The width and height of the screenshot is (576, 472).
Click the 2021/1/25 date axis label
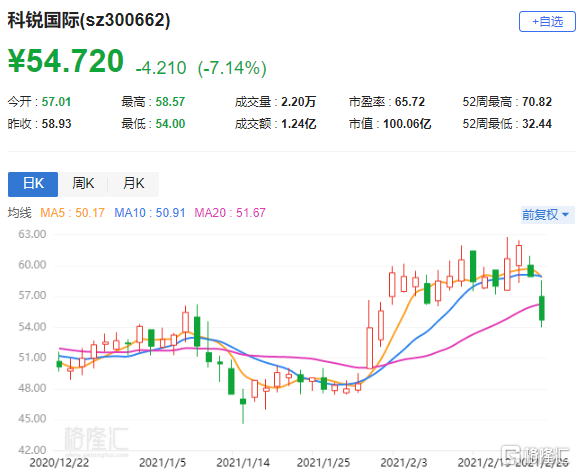pos(323,463)
